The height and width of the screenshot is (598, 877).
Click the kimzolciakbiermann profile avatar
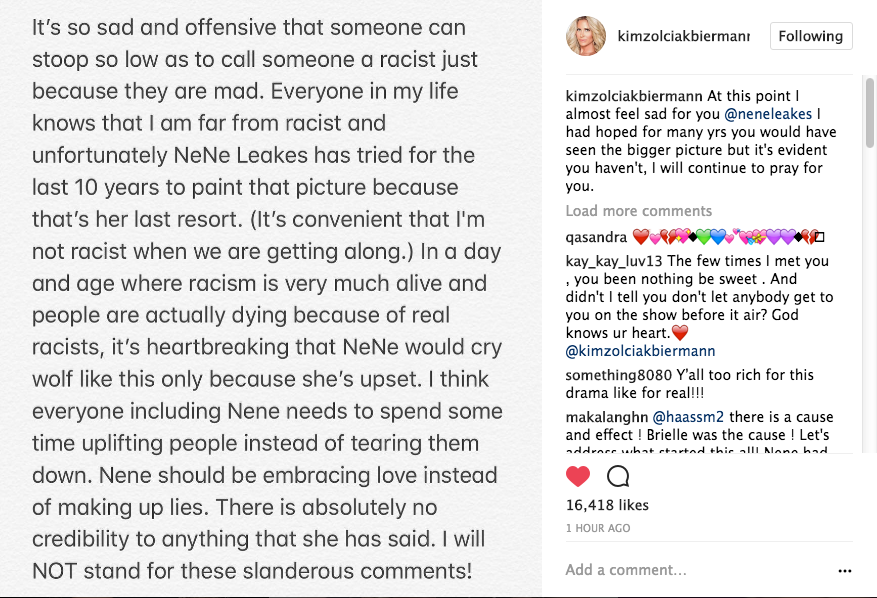point(586,36)
